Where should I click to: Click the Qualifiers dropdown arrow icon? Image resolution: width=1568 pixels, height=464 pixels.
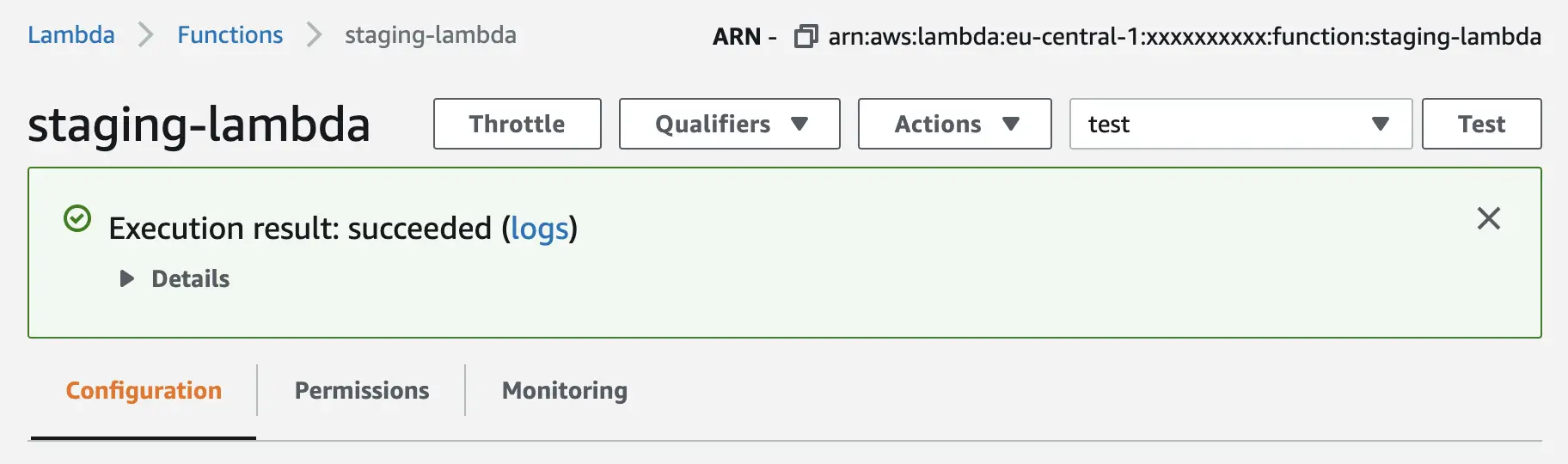[799, 124]
